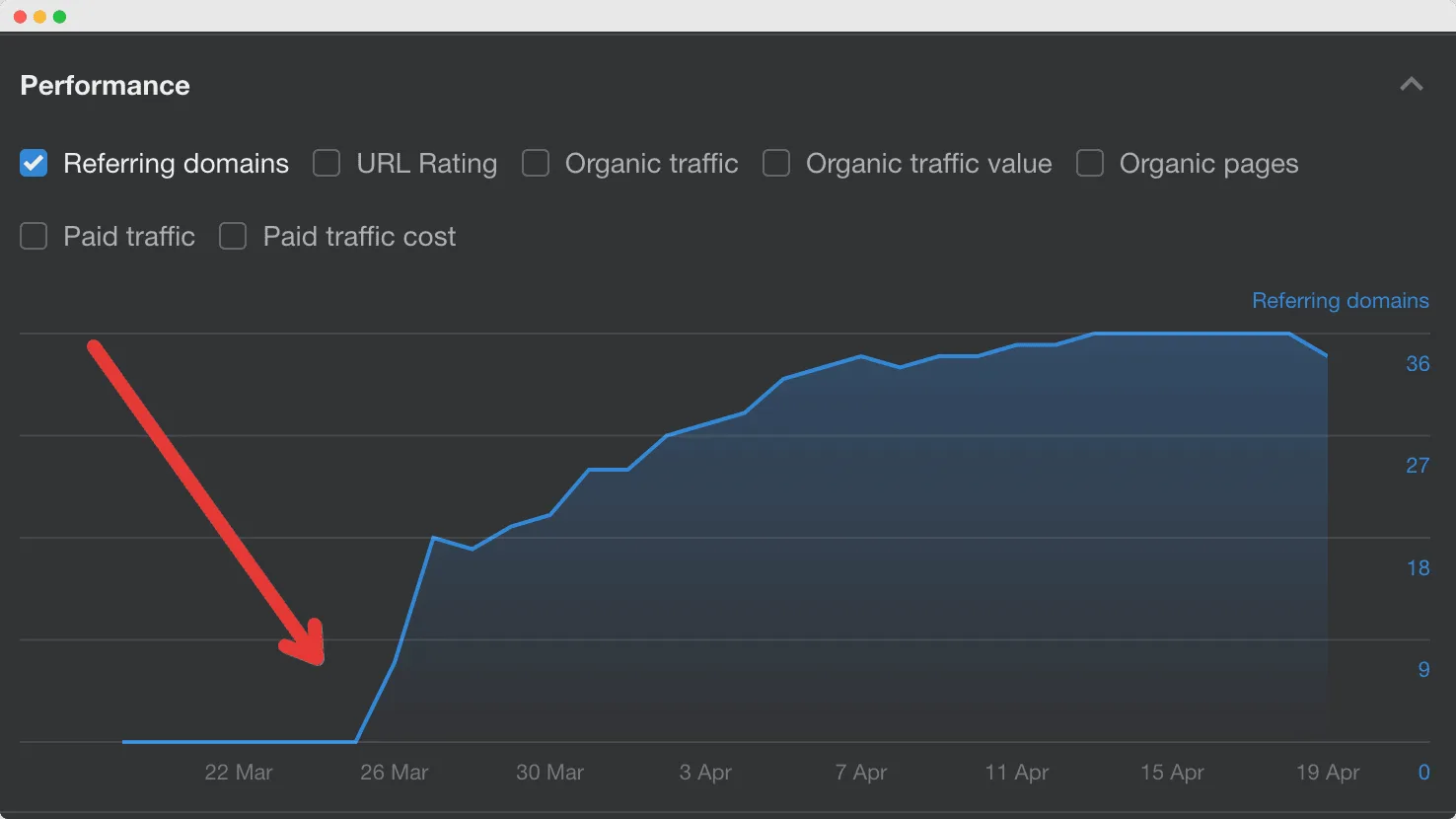Screen dimensions: 1456x819
Task: Enable the Organic traffic checkbox
Action: tap(536, 163)
